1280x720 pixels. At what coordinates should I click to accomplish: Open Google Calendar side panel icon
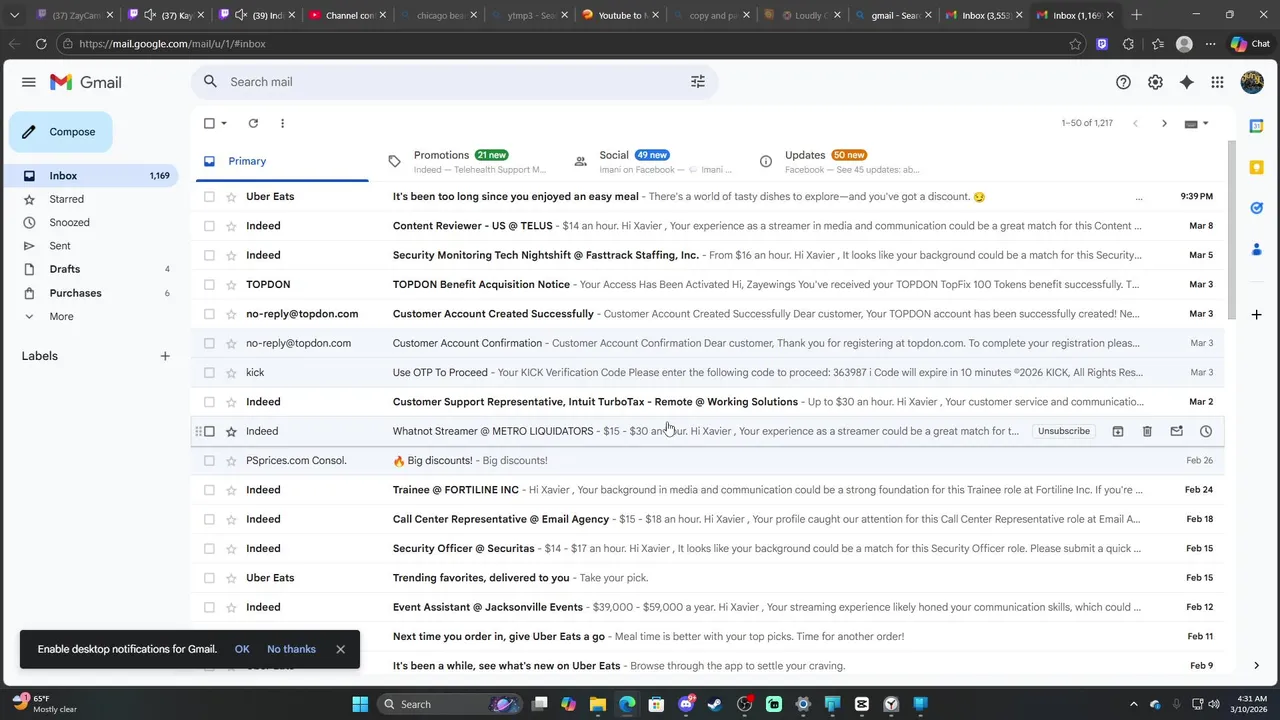1256,125
